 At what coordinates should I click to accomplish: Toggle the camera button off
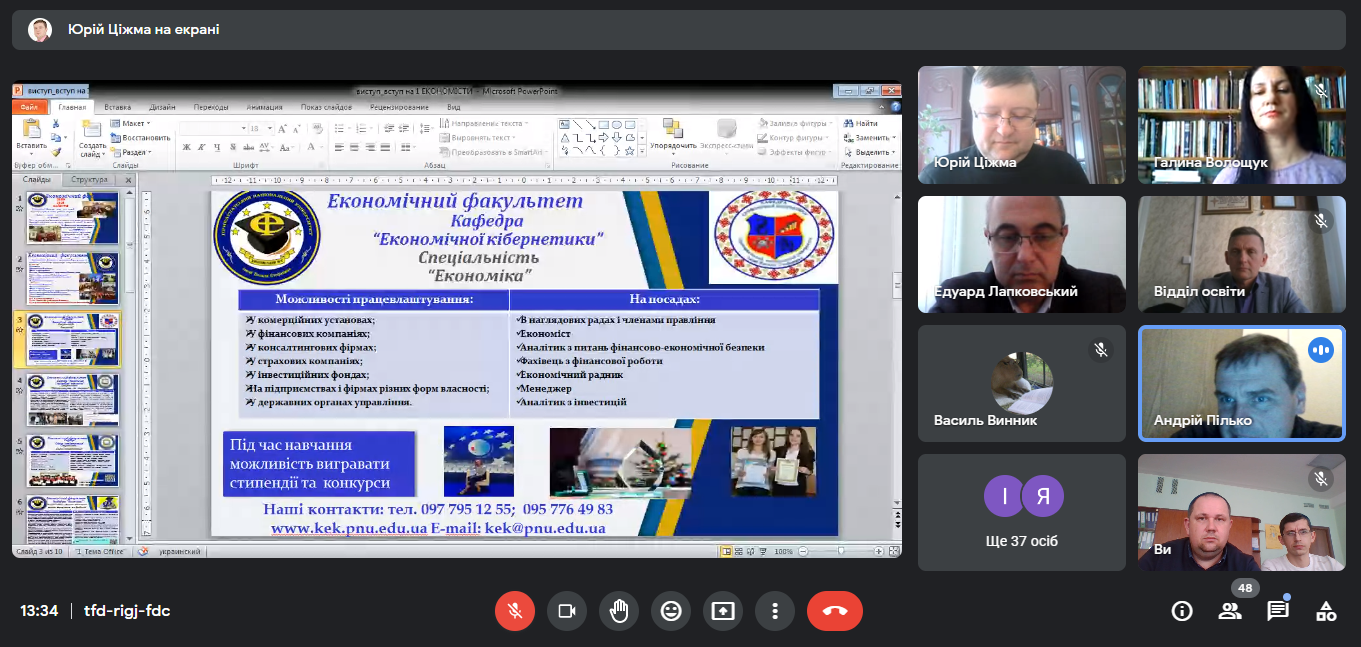coord(567,611)
